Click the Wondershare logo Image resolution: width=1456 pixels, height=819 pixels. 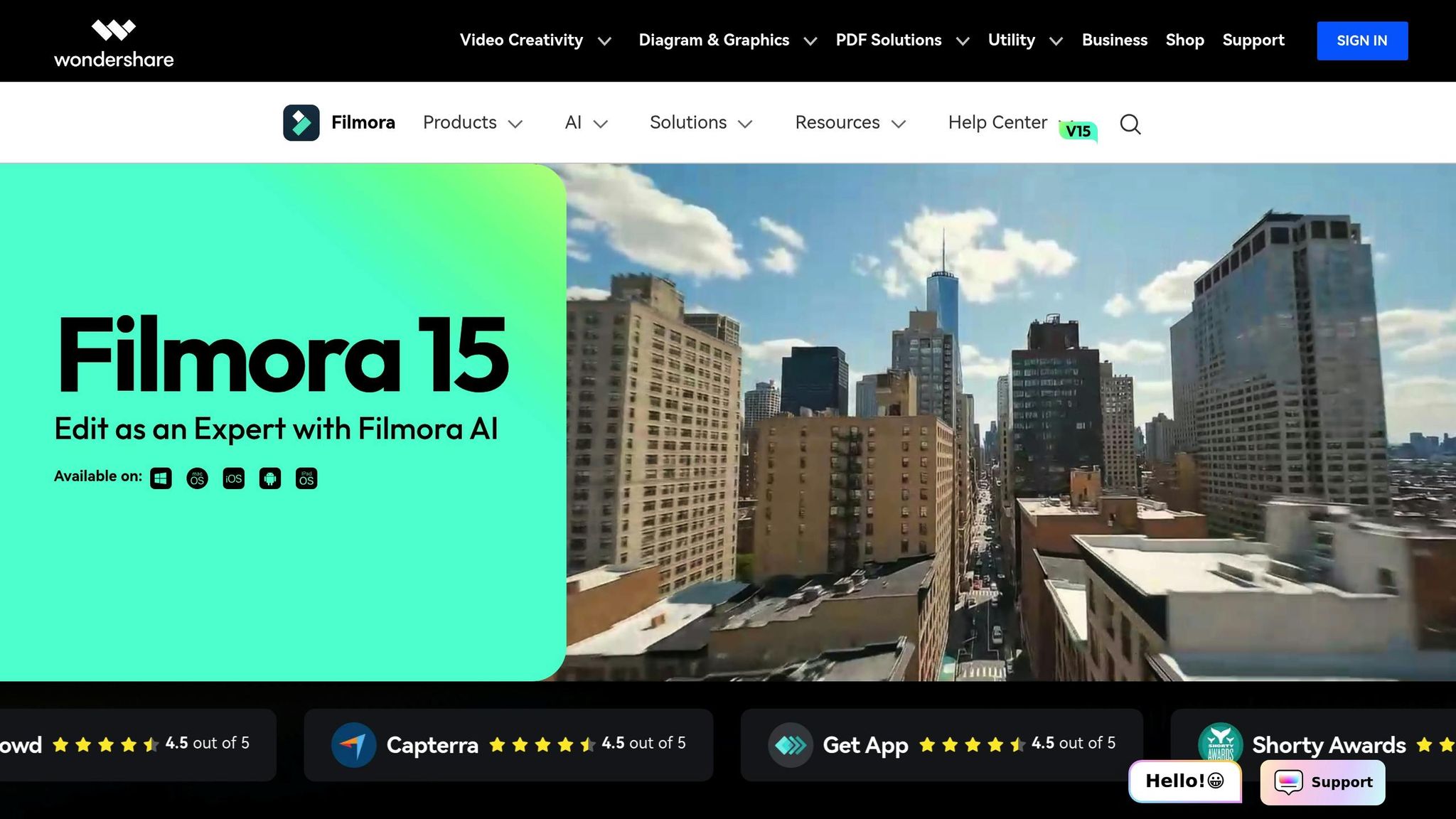pos(114,43)
